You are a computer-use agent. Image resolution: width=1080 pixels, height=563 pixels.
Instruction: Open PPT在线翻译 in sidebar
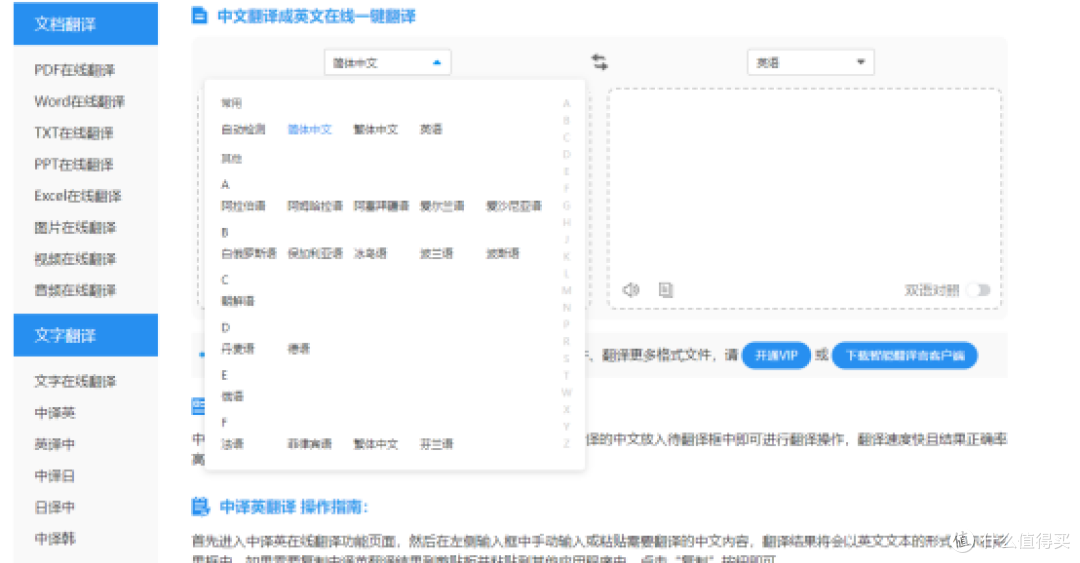[x=74, y=165]
